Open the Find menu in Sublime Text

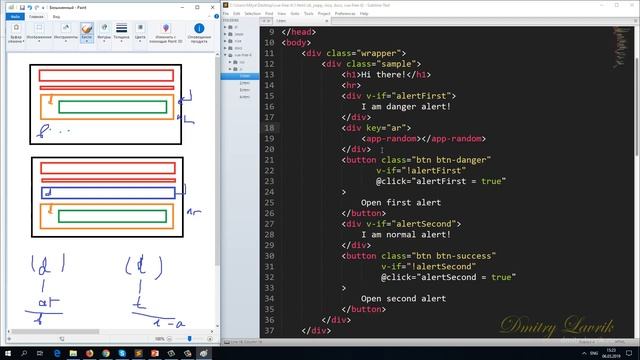tap(269, 13)
